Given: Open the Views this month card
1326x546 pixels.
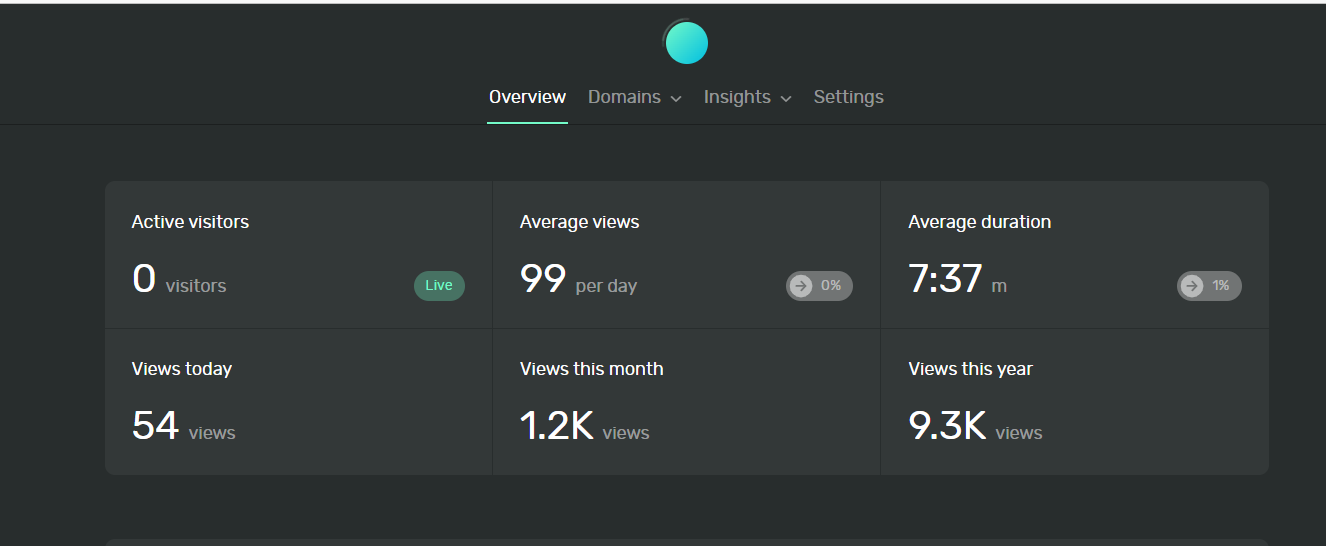Looking at the screenshot, I should pyautogui.click(x=686, y=402).
